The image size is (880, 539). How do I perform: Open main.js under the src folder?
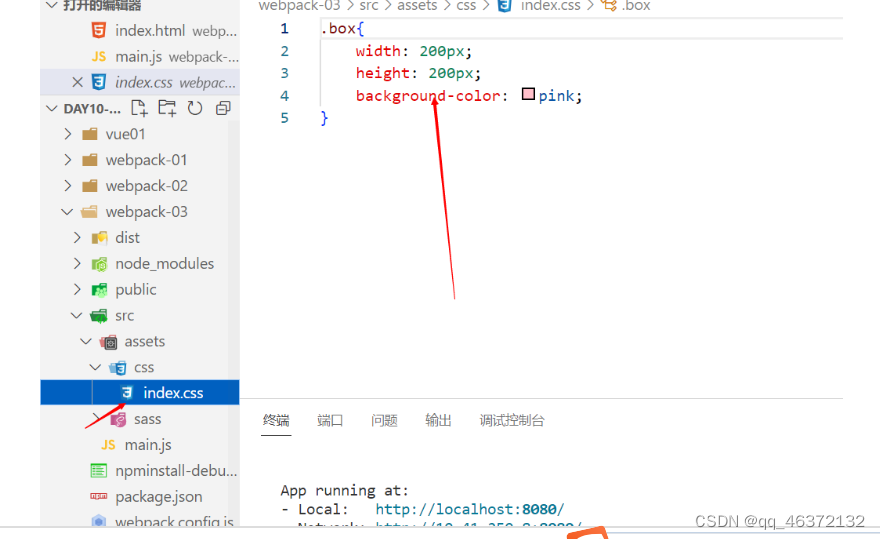[x=148, y=445]
